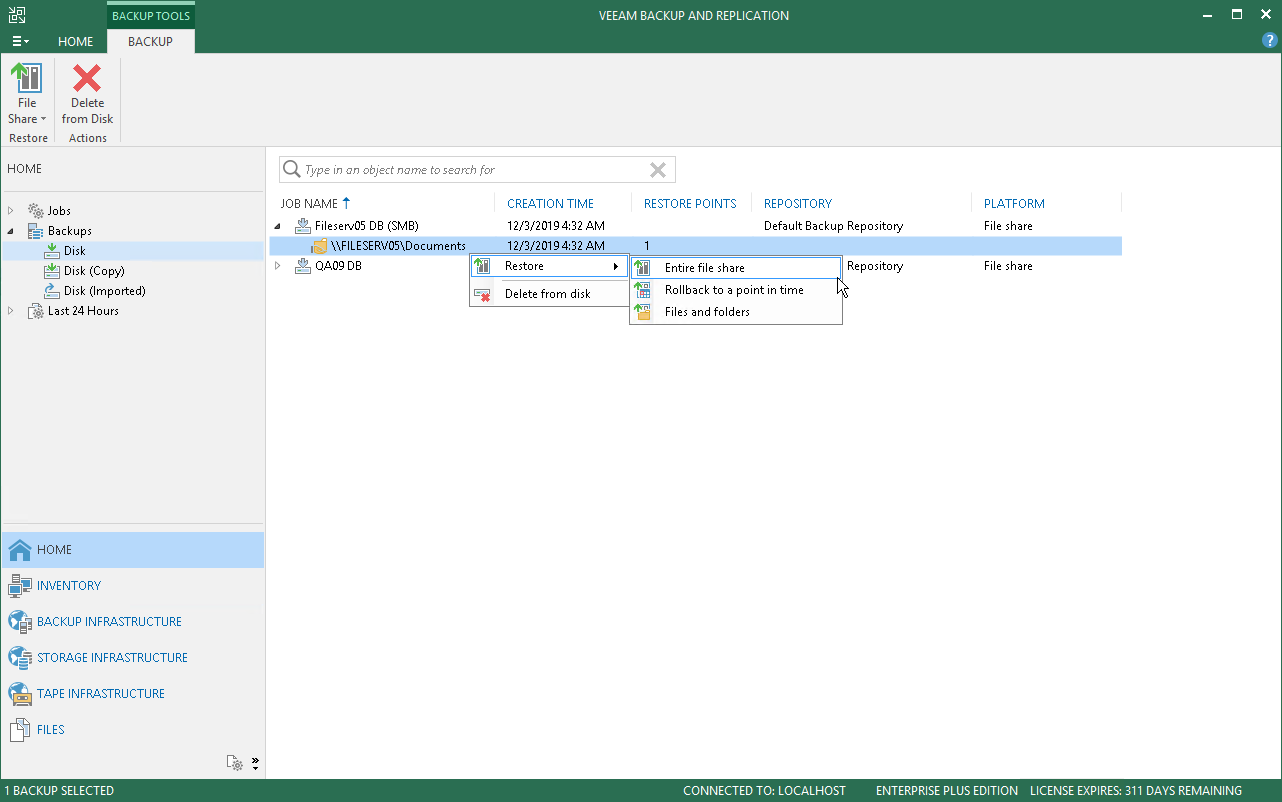This screenshot has width=1282, height=802.
Task: Click the Rollback to a point icon
Action: point(643,290)
